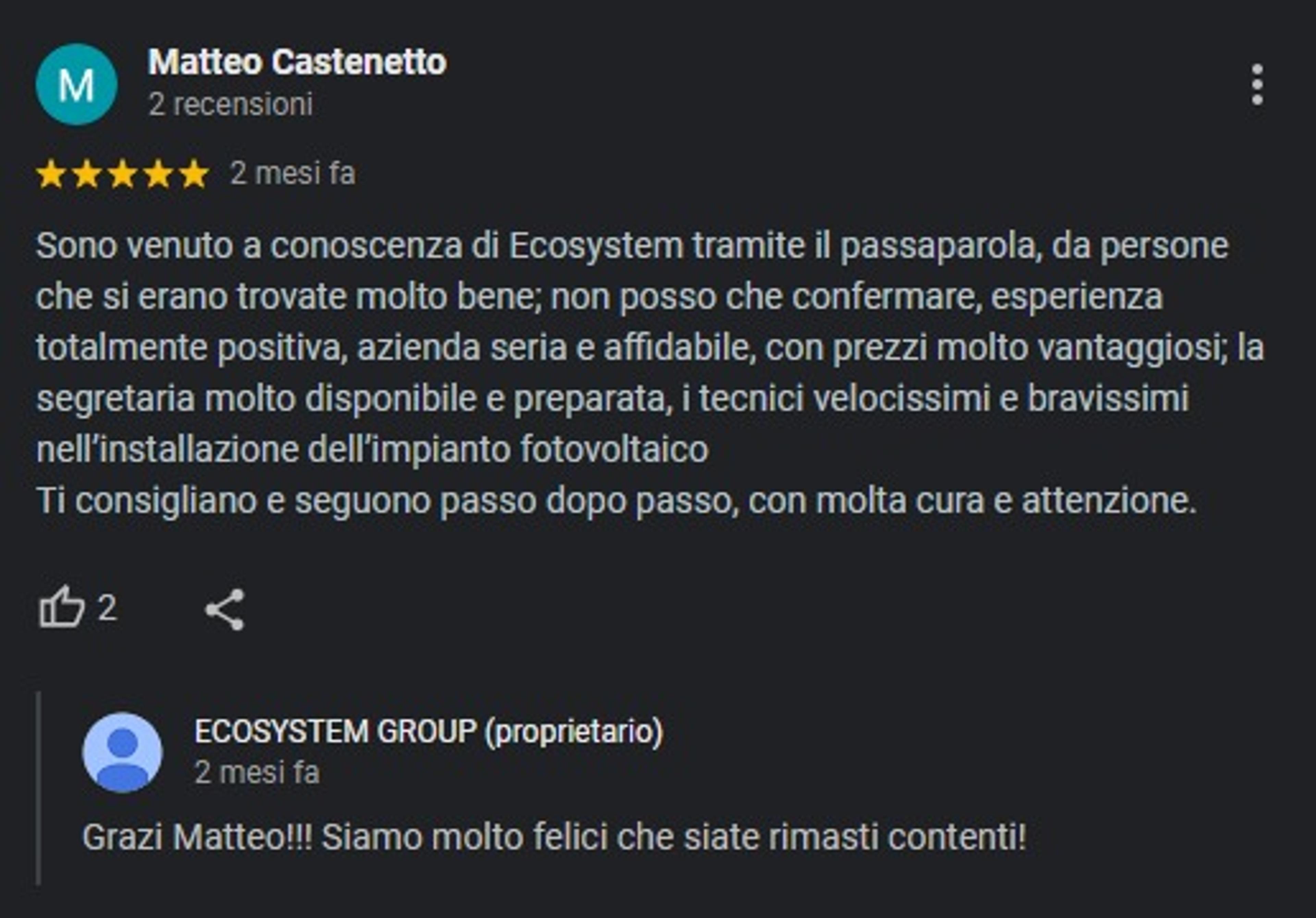Click the fifth, last rating star
This screenshot has width=1316, height=918.
click(x=194, y=174)
